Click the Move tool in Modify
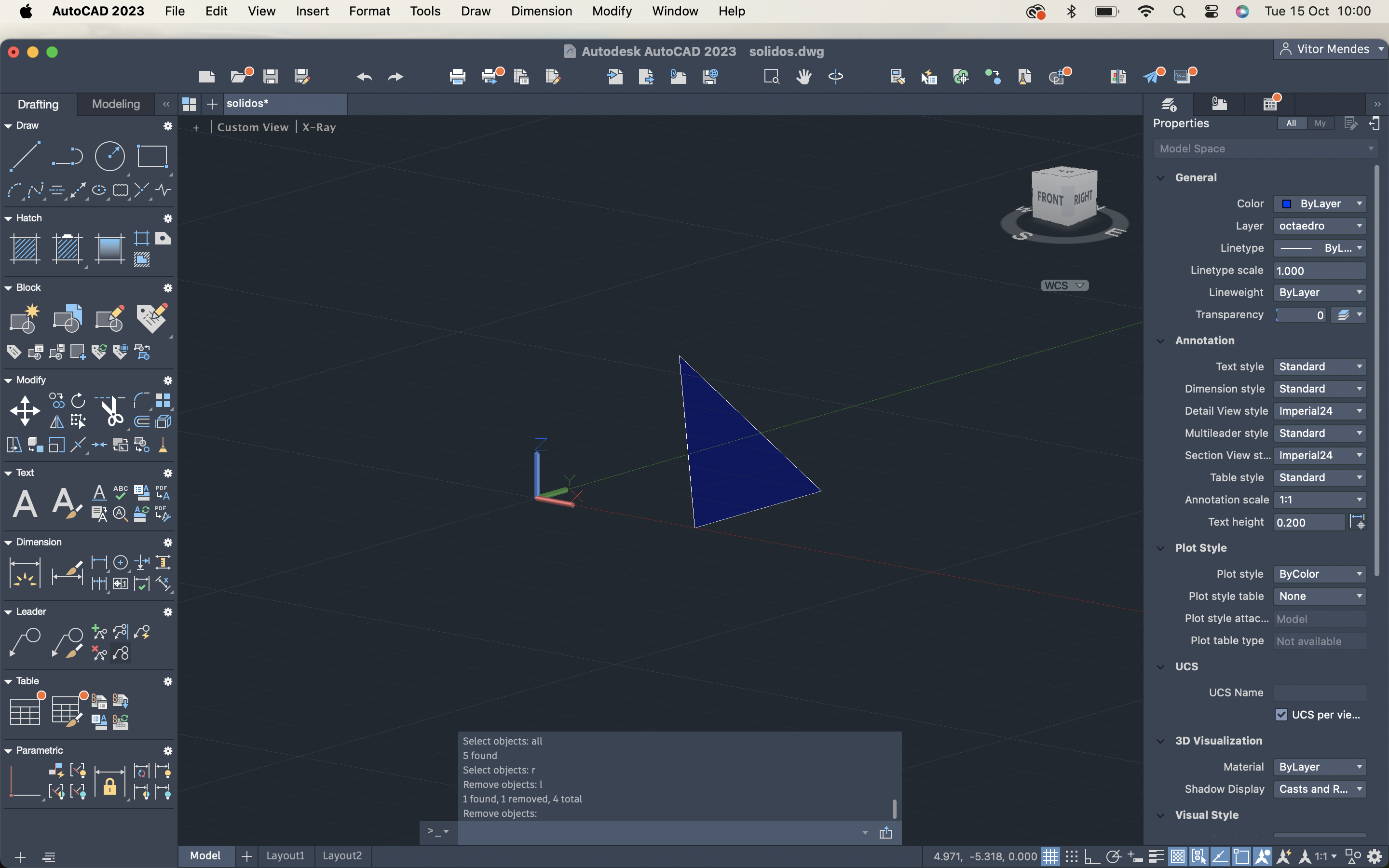1389x868 pixels. [x=25, y=411]
